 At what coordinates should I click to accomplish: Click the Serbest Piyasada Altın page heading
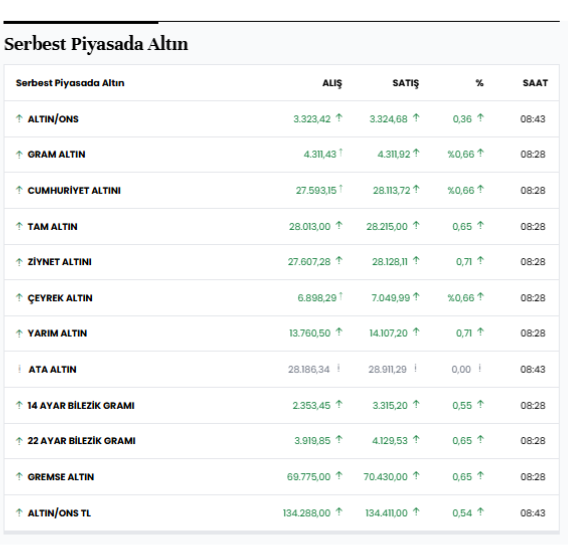pyautogui.click(x=96, y=44)
